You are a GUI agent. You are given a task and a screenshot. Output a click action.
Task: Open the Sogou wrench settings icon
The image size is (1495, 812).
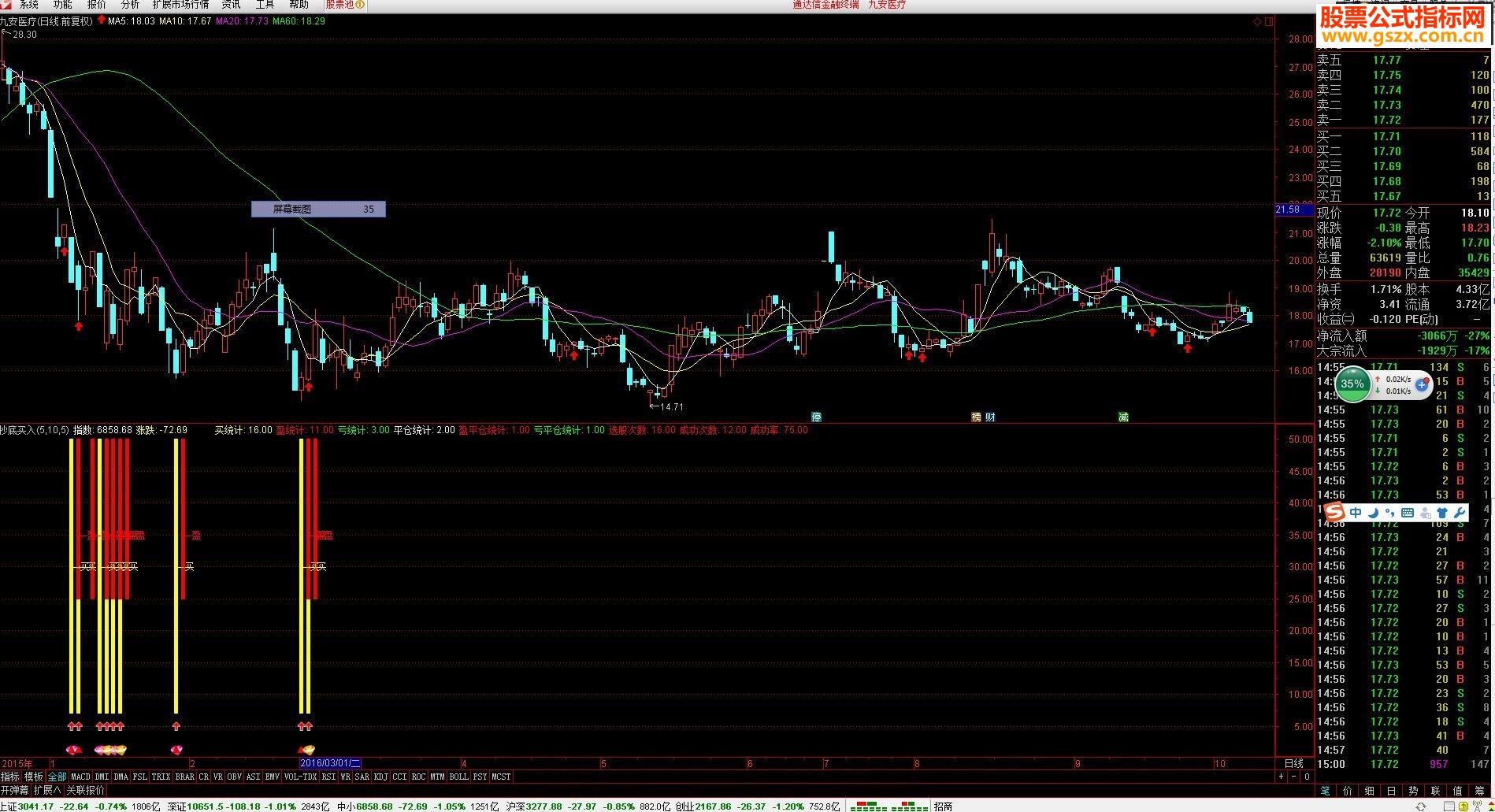tap(1459, 513)
